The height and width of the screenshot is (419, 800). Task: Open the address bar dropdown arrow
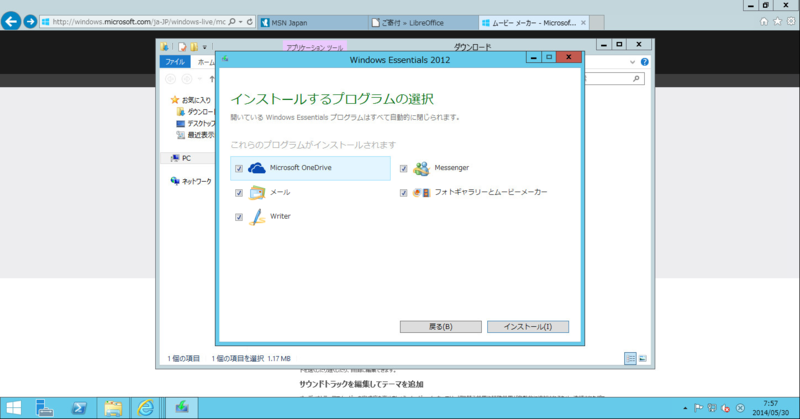240,22
